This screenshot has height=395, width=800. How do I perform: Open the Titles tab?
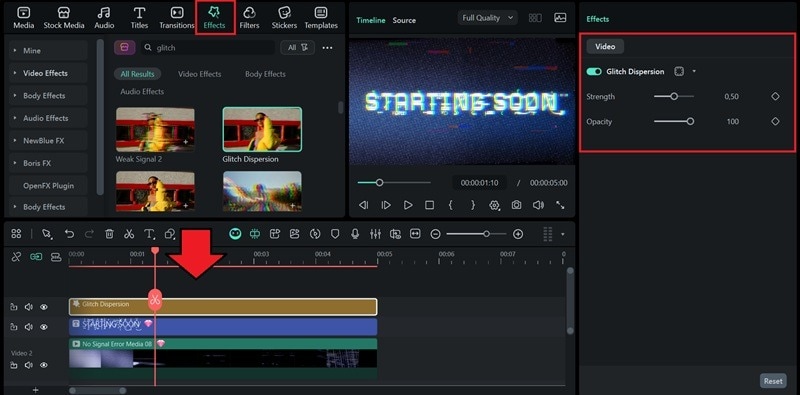coord(139,18)
